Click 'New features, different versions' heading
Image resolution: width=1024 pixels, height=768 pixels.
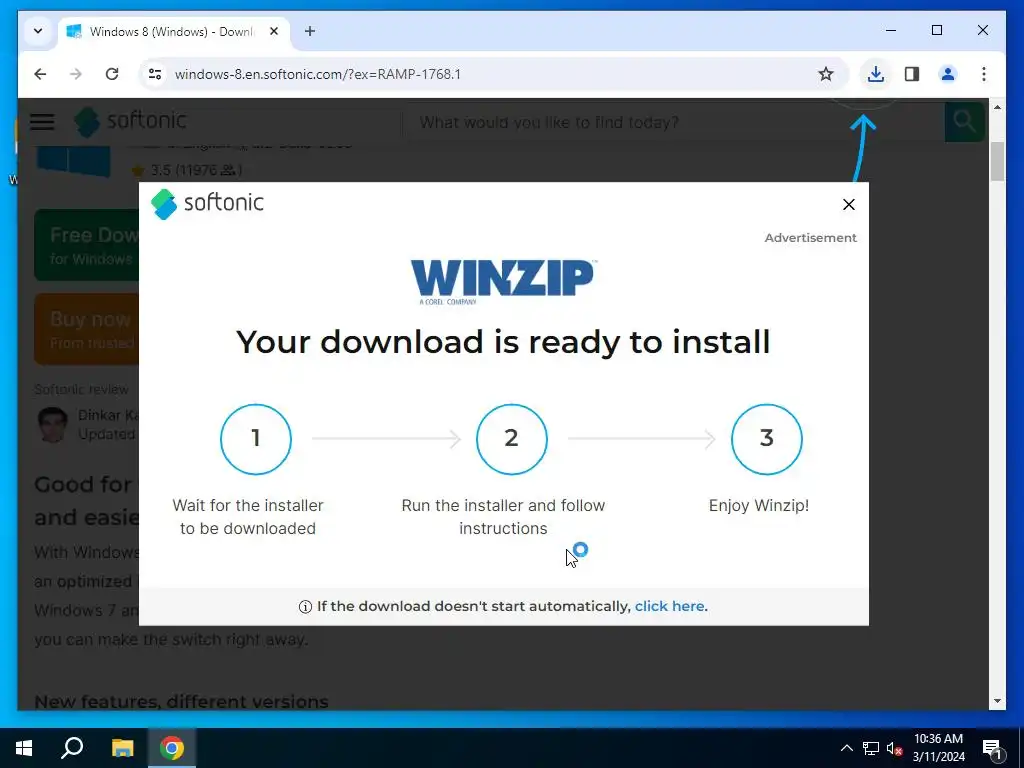click(x=182, y=701)
